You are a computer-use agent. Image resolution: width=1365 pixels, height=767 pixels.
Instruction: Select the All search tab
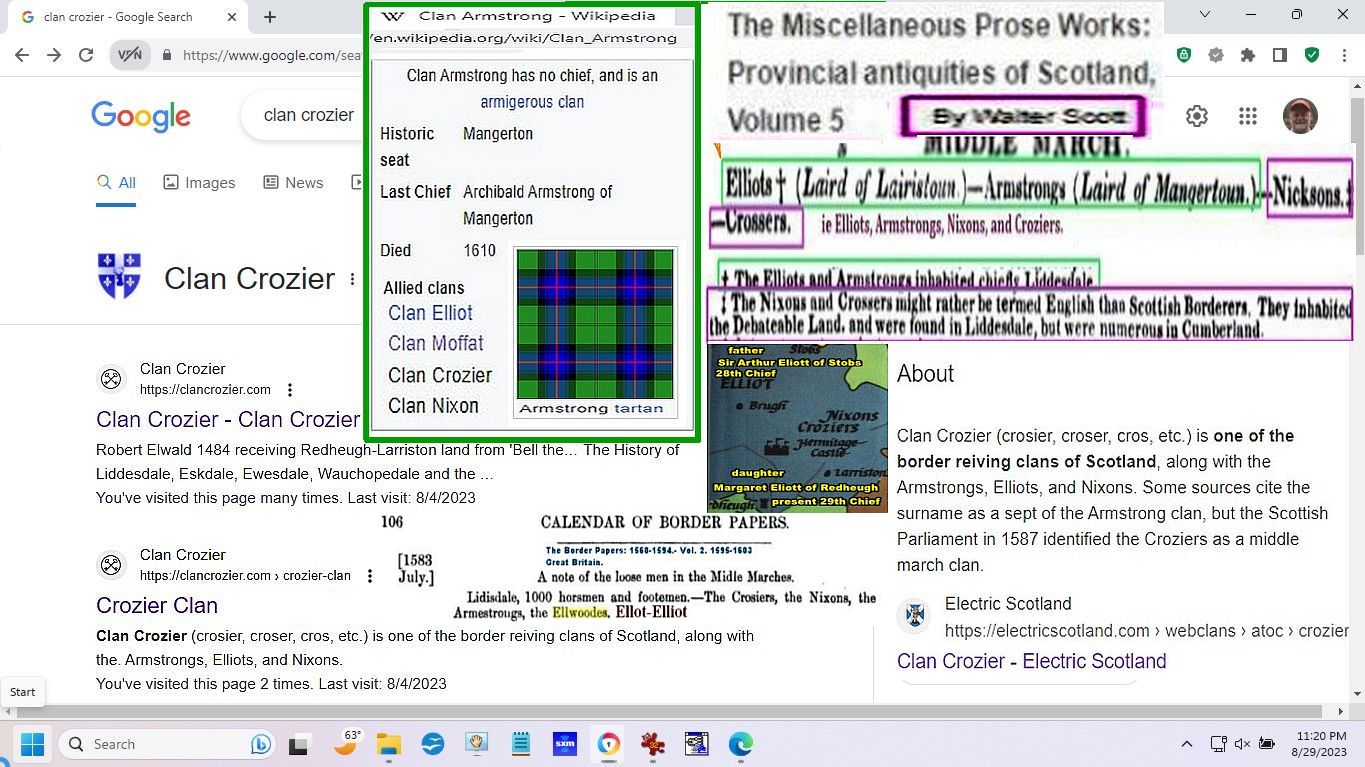pos(116,183)
